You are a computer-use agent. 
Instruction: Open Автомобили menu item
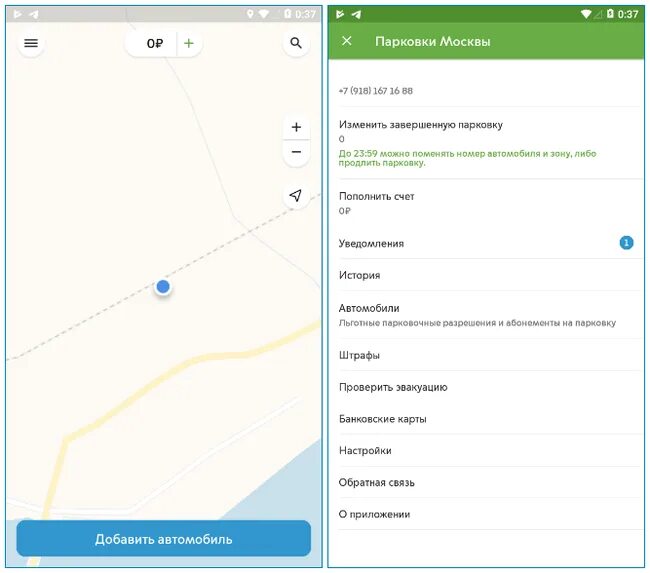tap(490, 315)
